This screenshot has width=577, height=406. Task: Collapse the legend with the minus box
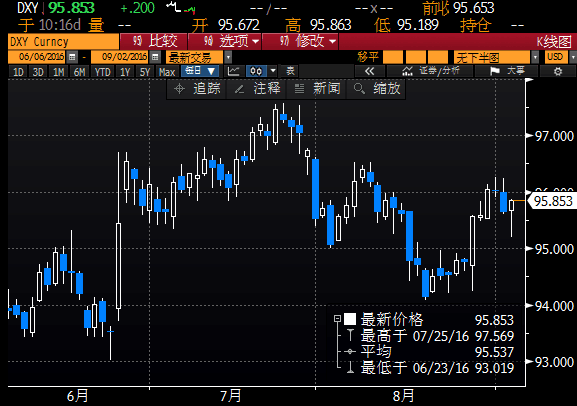(x=337, y=319)
